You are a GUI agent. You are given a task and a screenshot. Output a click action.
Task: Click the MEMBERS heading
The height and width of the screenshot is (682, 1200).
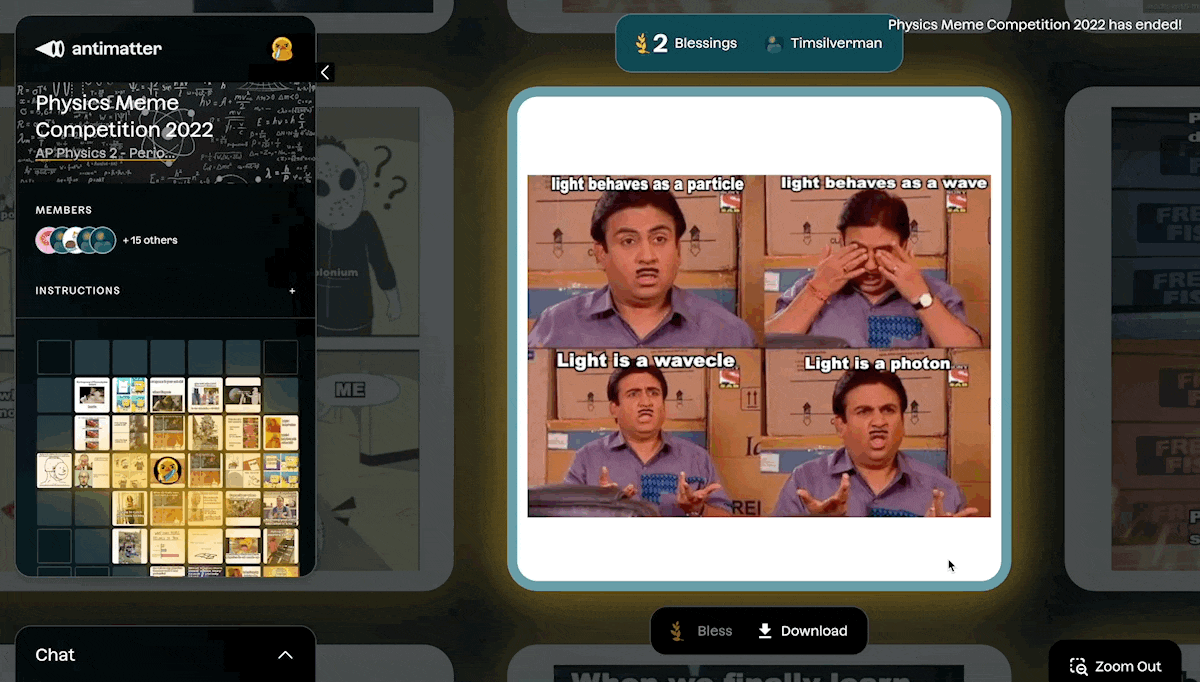coord(64,210)
